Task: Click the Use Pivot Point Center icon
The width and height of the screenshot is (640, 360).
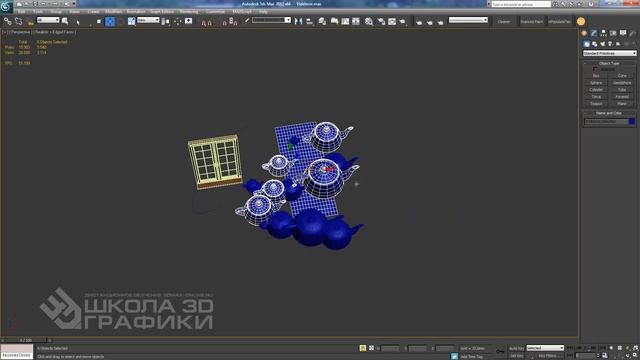Action: pos(166,21)
